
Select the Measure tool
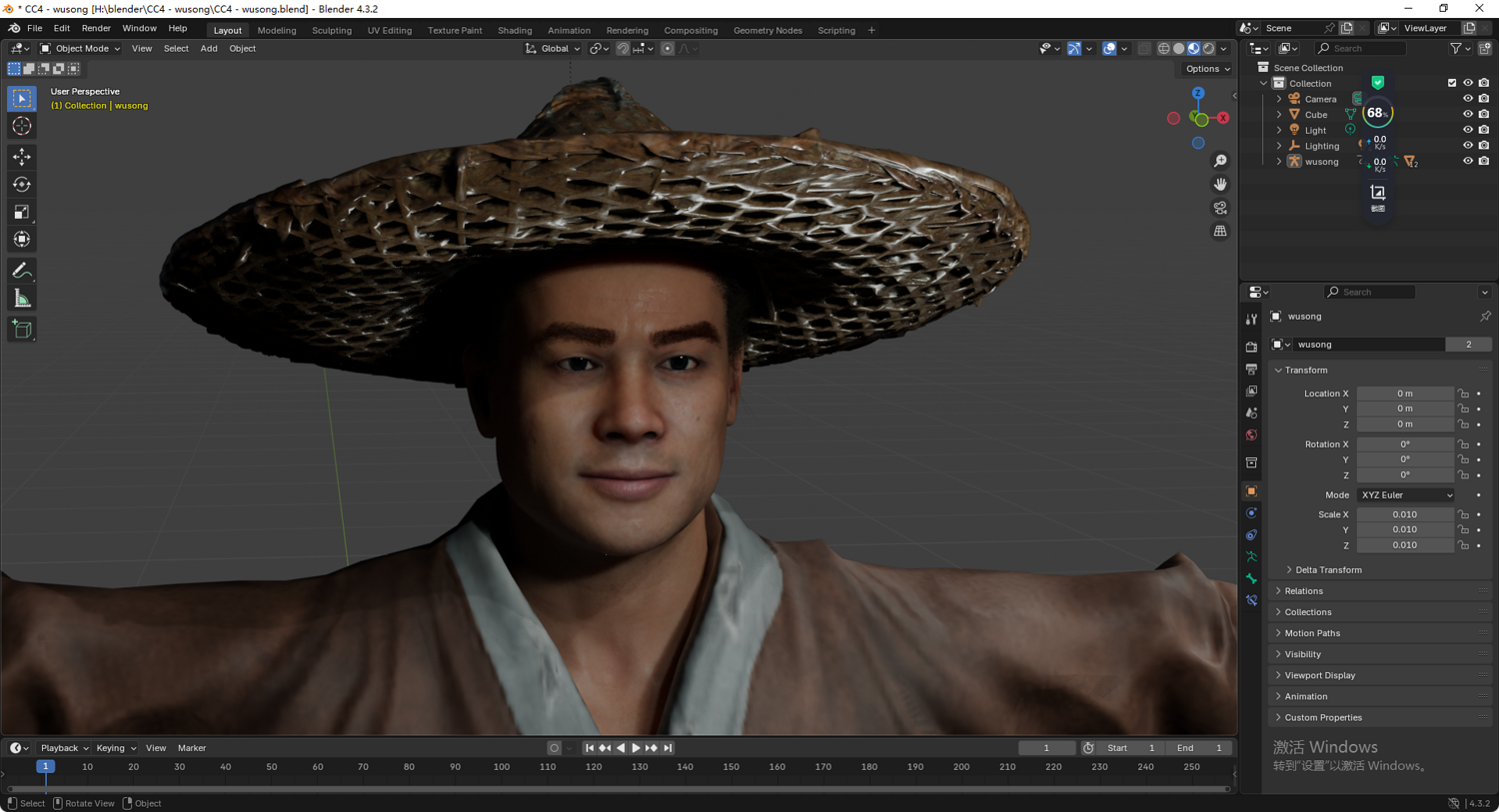[21, 299]
